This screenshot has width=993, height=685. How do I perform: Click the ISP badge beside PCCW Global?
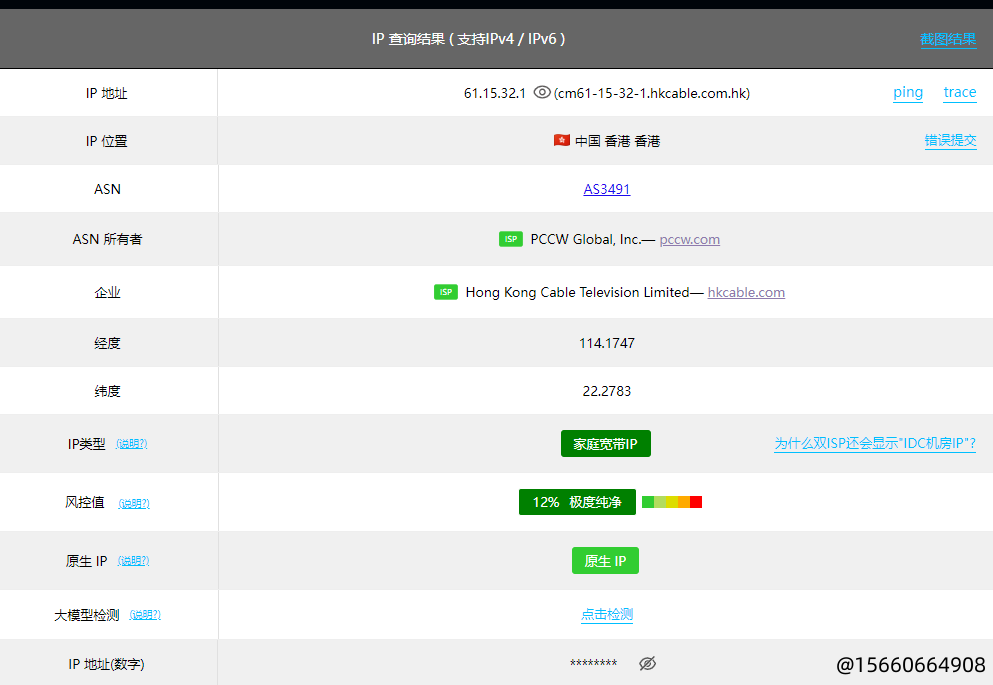click(x=510, y=239)
